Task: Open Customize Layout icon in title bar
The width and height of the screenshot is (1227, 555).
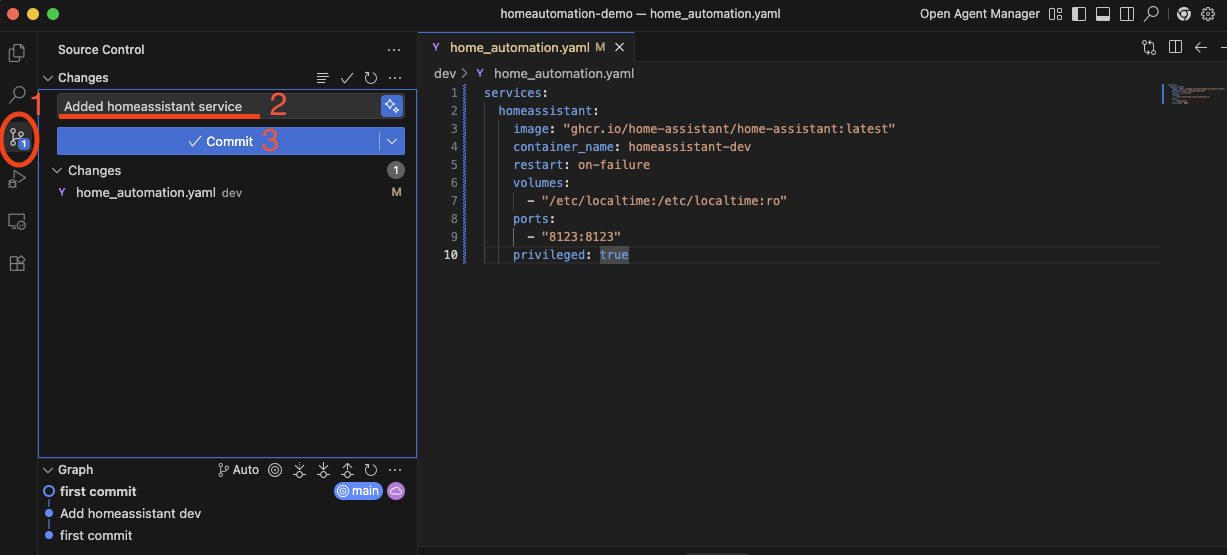Action: pyautogui.click(x=1056, y=14)
